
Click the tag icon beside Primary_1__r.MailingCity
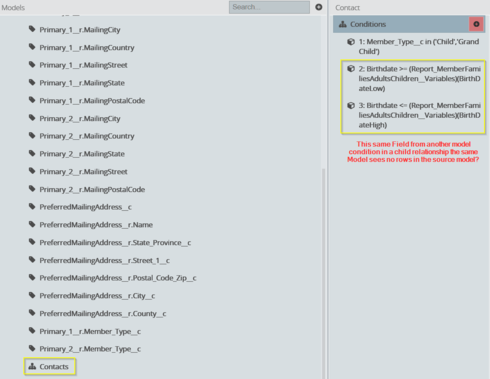[32, 29]
